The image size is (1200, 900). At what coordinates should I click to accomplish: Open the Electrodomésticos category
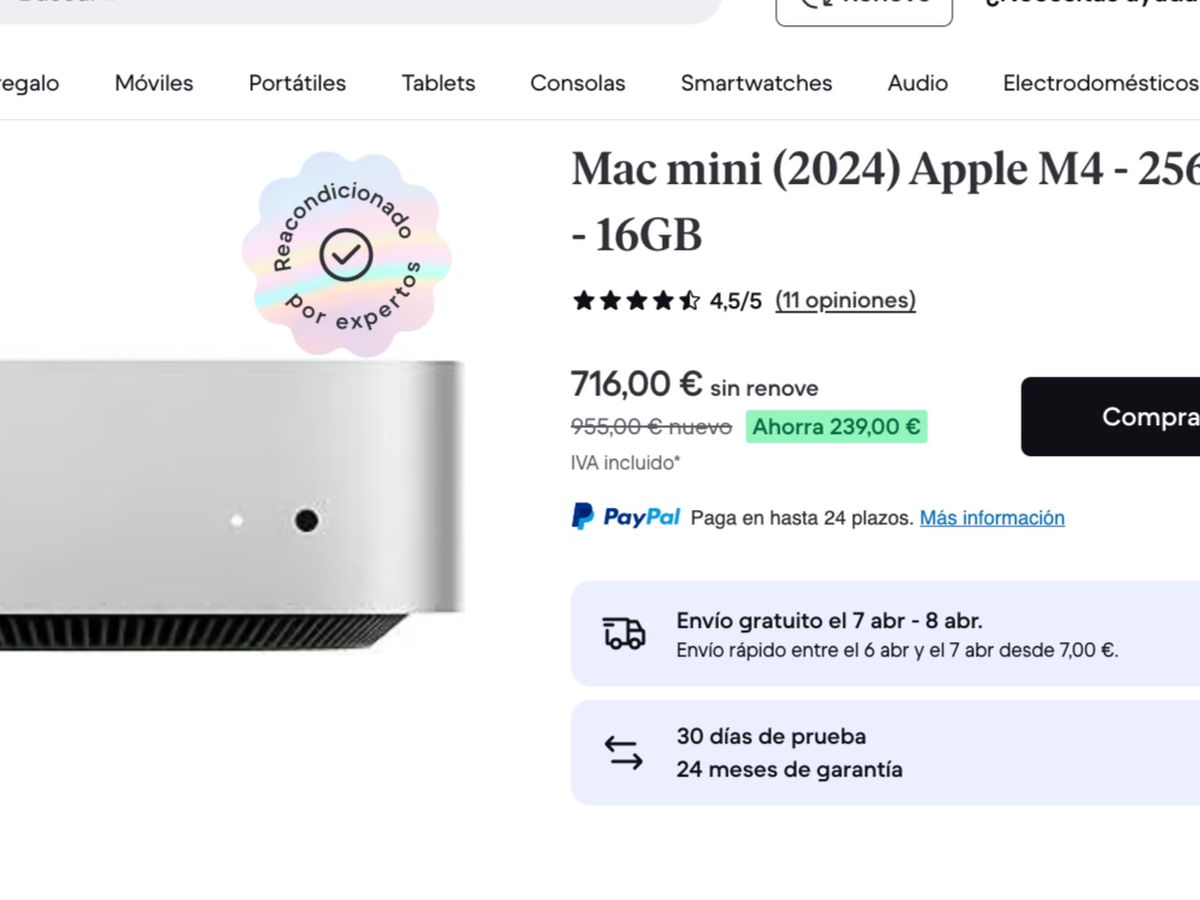[1100, 83]
